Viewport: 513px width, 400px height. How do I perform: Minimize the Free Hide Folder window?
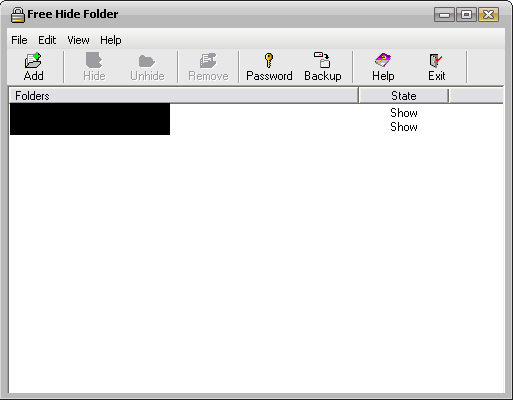[444, 15]
